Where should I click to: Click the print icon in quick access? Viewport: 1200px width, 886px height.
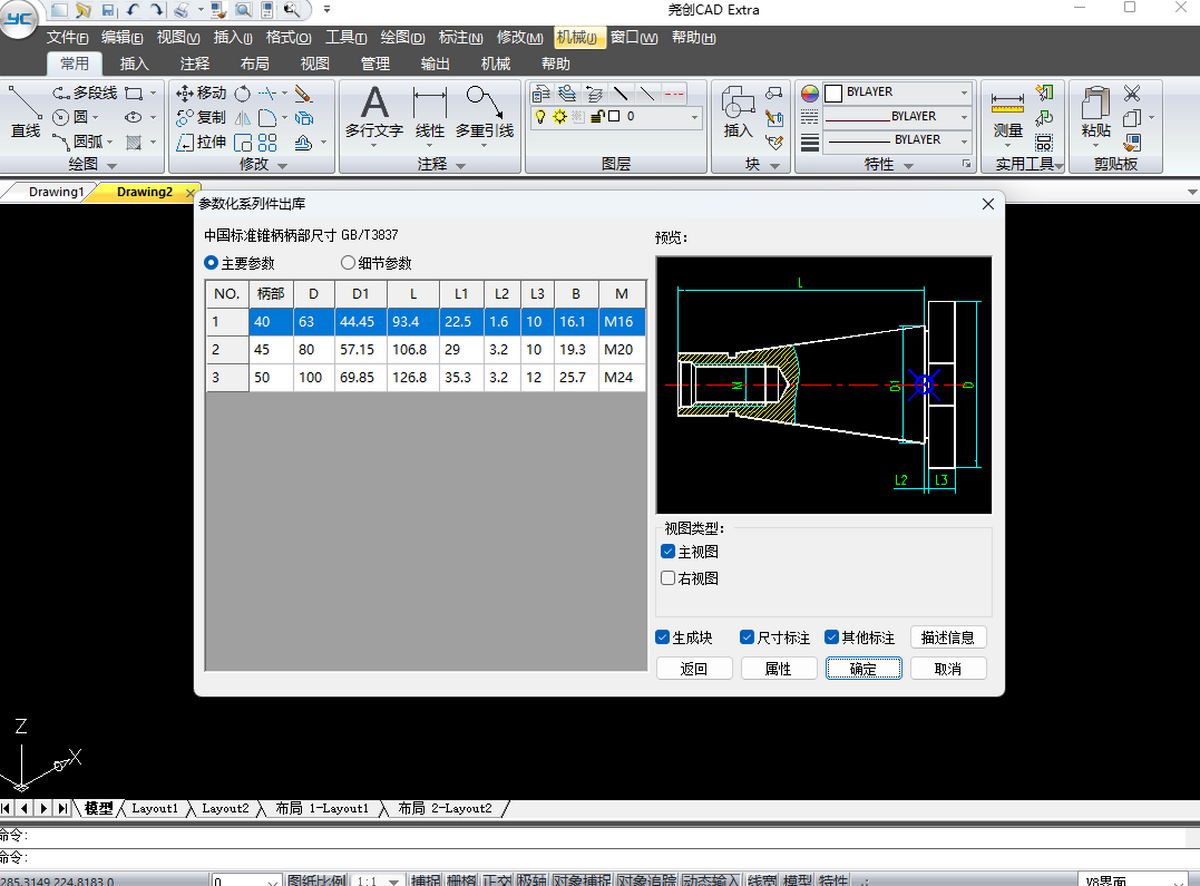[x=181, y=9]
